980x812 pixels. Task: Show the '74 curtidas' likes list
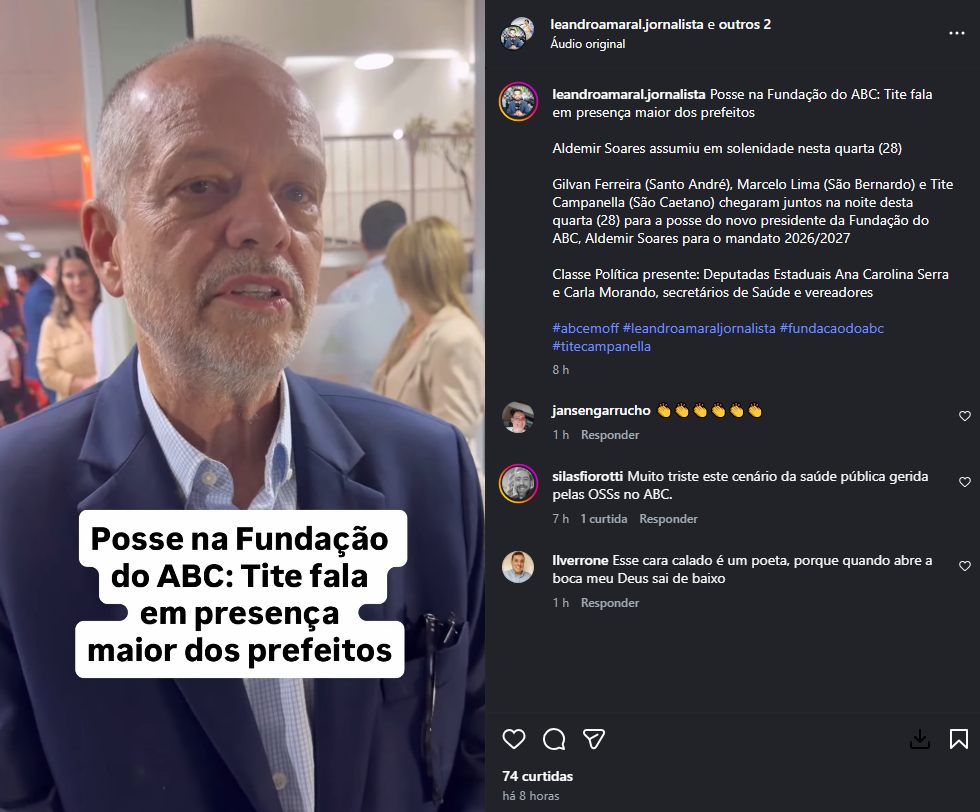pos(538,776)
